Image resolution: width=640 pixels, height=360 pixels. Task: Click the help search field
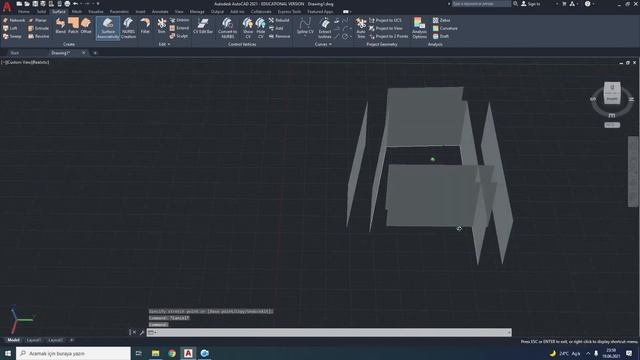coord(481,4)
